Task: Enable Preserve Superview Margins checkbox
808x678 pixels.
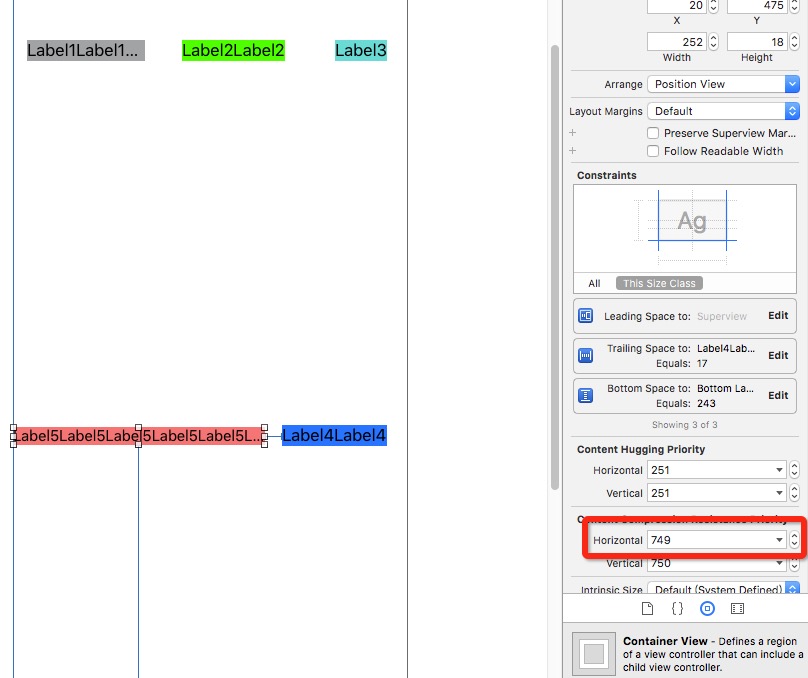Action: (x=653, y=133)
